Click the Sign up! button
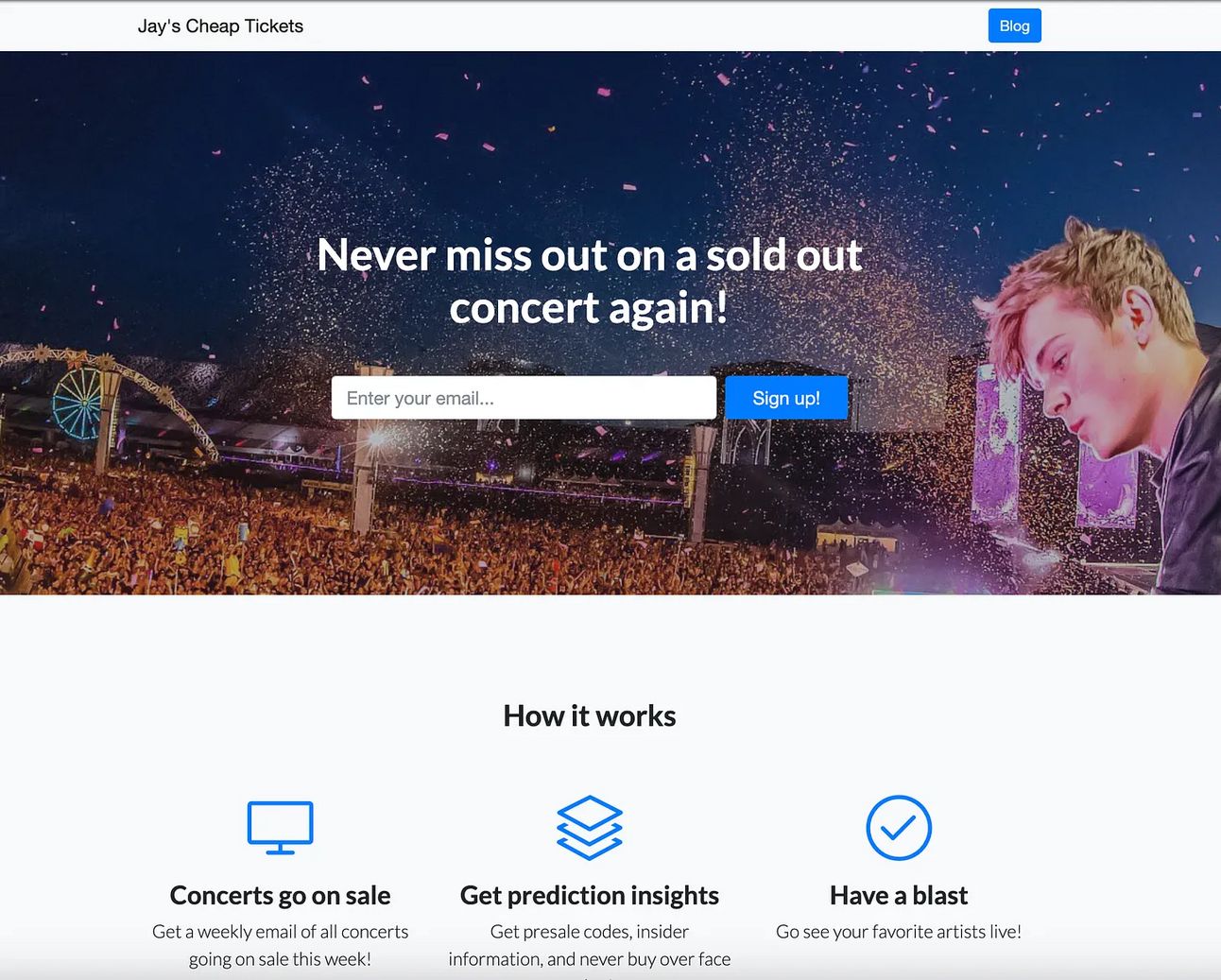 [786, 398]
